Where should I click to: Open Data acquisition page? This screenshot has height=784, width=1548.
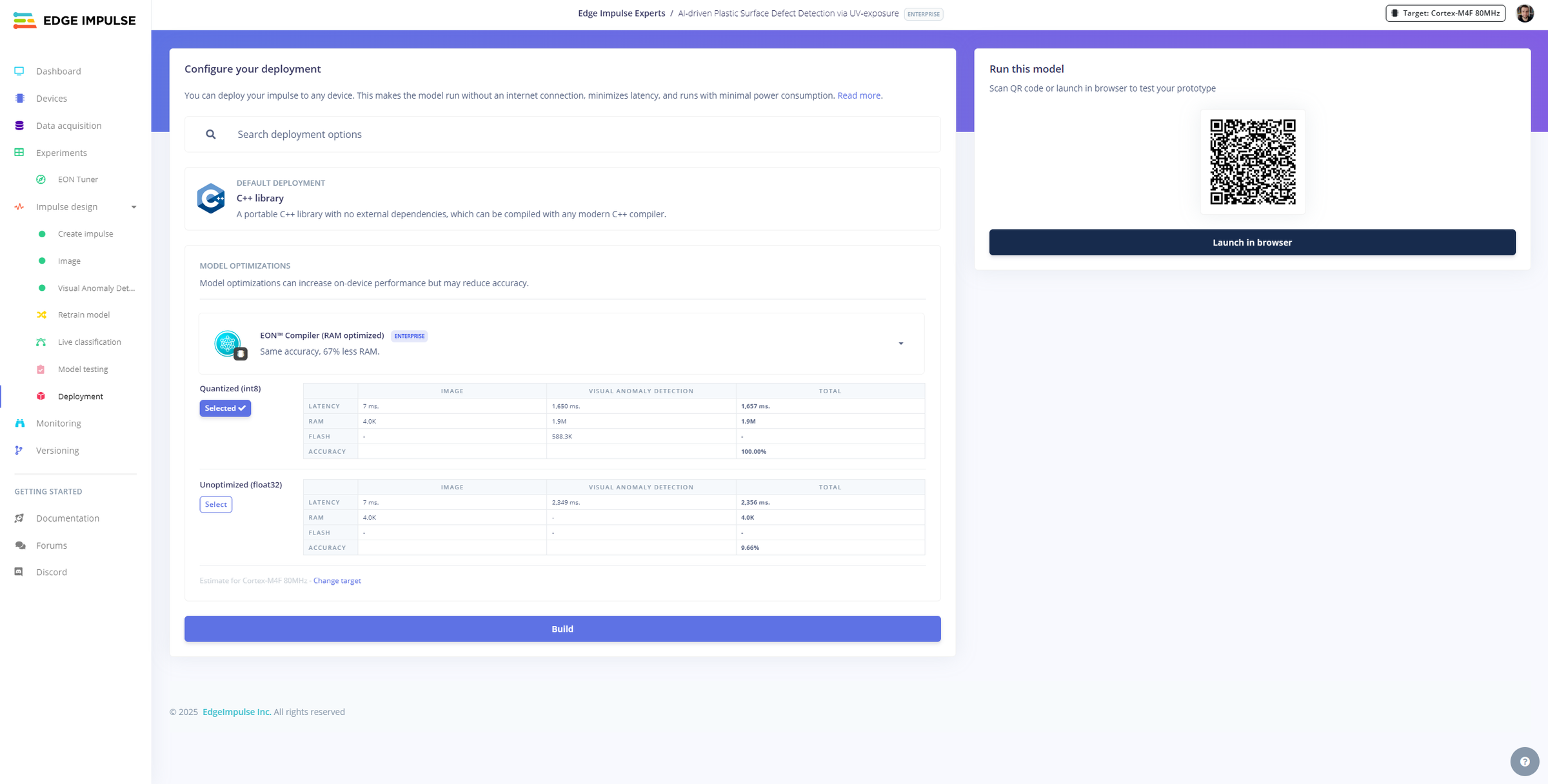(x=69, y=126)
